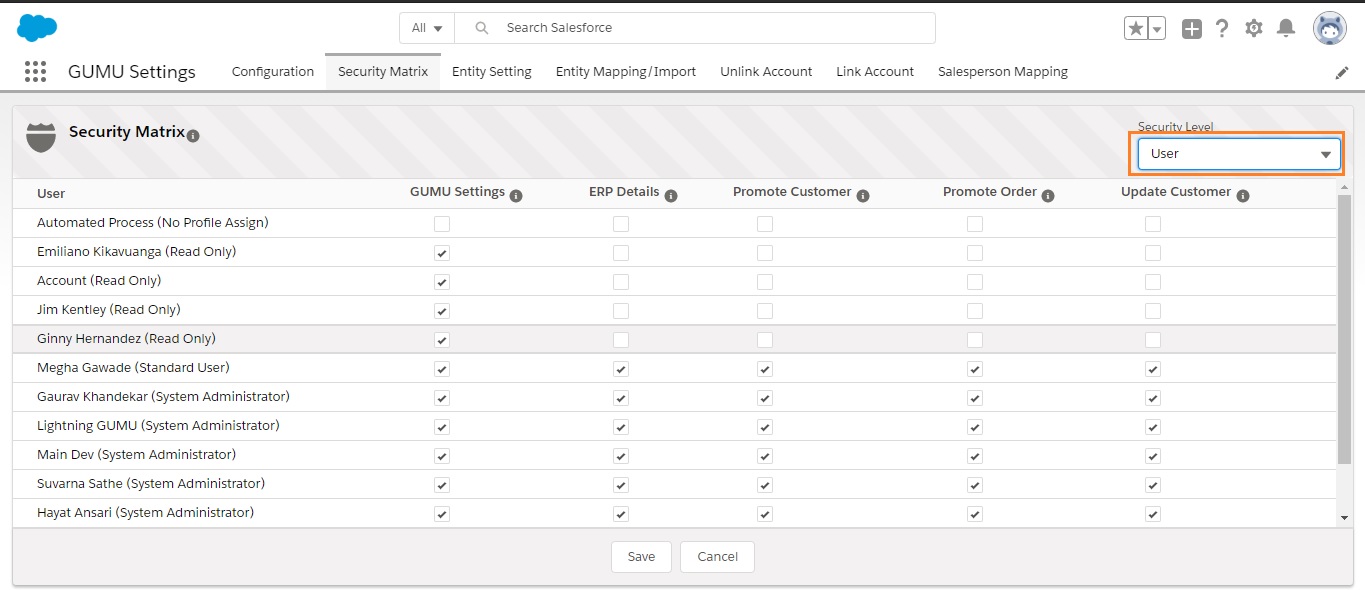Image resolution: width=1365 pixels, height=590 pixels.
Task: Click the search magnifier icon
Action: pyautogui.click(x=482, y=28)
